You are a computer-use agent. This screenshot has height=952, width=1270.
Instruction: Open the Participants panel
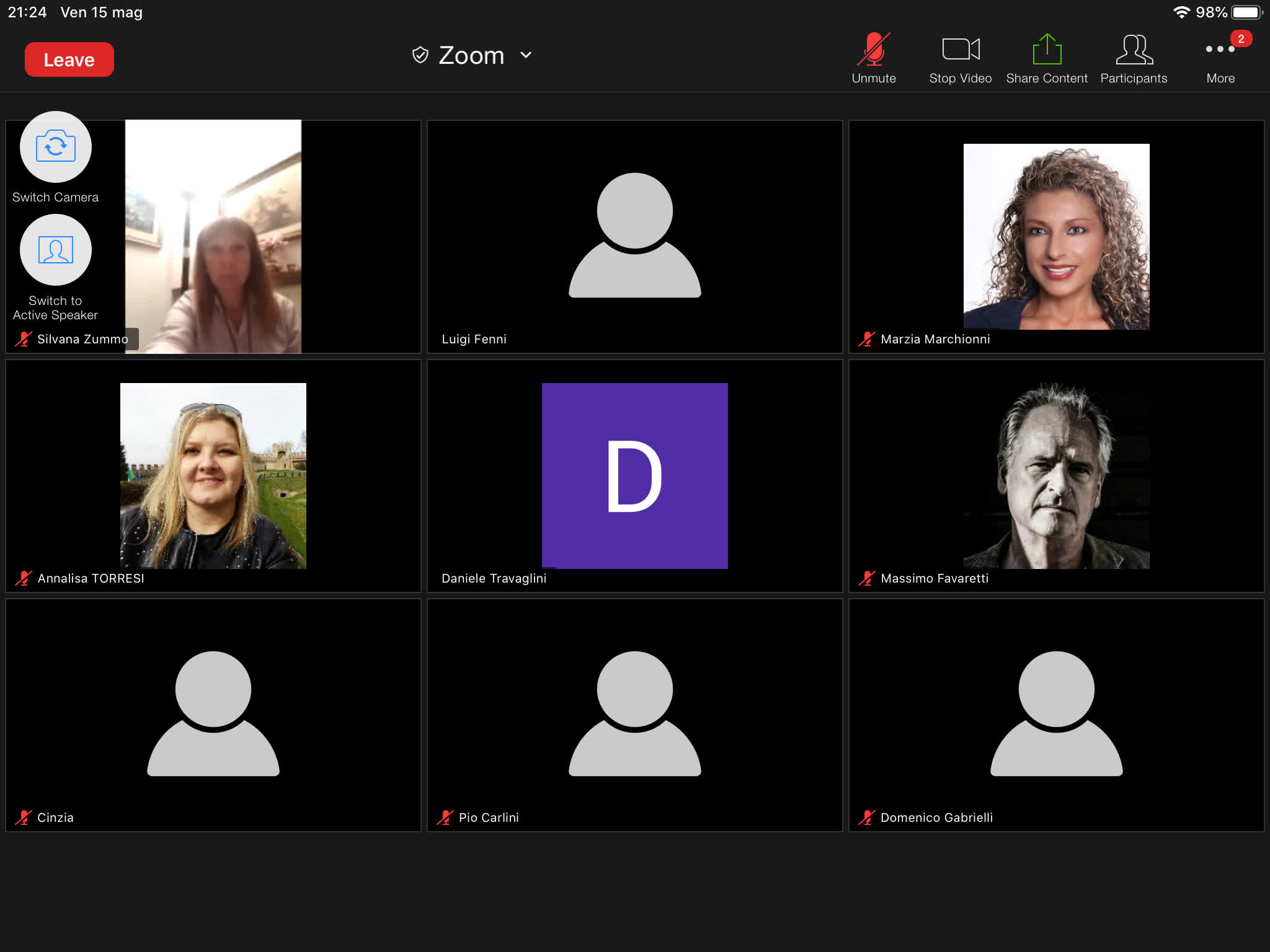click(x=1134, y=59)
